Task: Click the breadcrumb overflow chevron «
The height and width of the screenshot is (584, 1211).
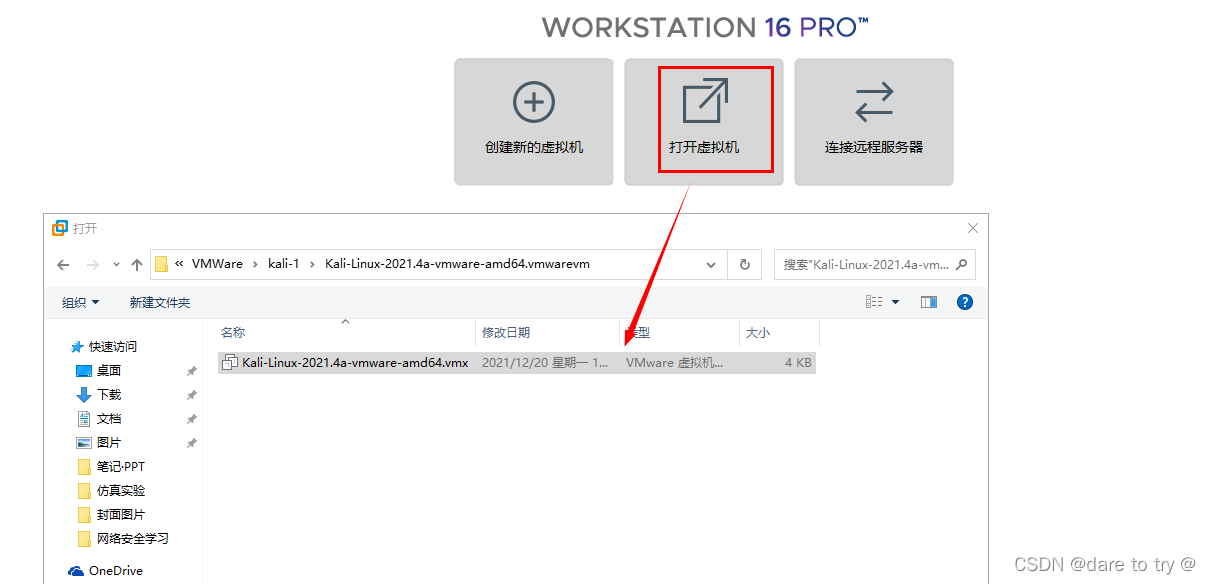Action: click(179, 264)
